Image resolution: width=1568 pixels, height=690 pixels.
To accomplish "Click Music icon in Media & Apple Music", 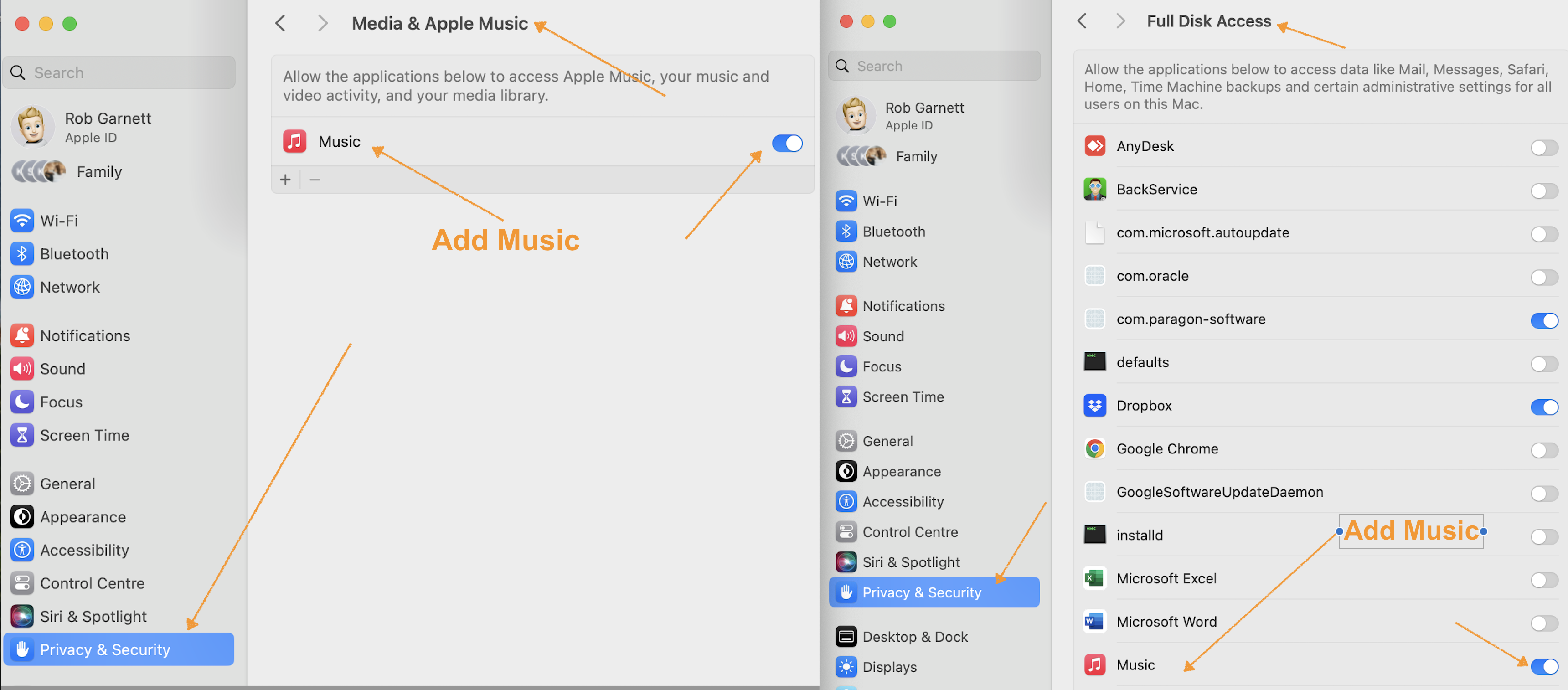I will pos(294,141).
